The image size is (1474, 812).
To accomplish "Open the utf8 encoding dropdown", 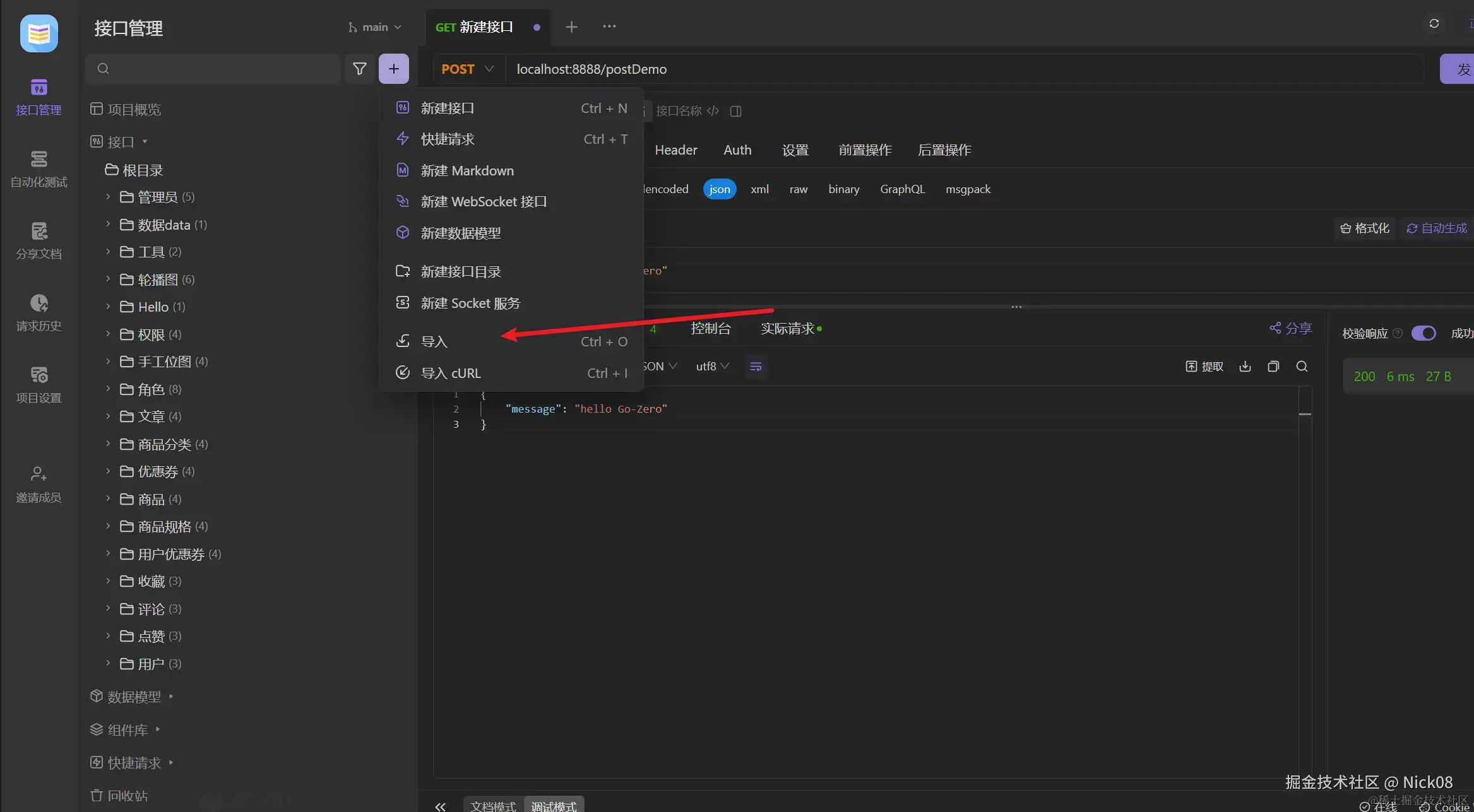I will [712, 367].
